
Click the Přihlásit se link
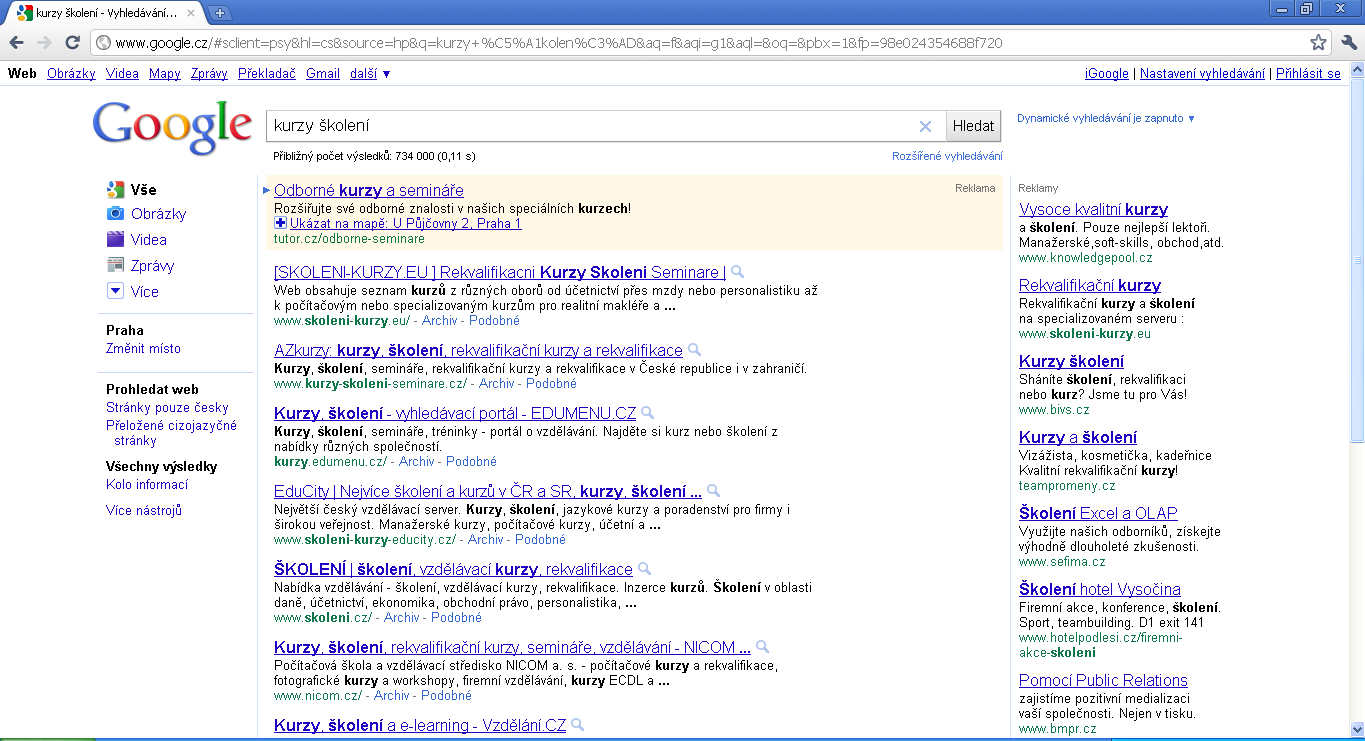click(x=1308, y=74)
